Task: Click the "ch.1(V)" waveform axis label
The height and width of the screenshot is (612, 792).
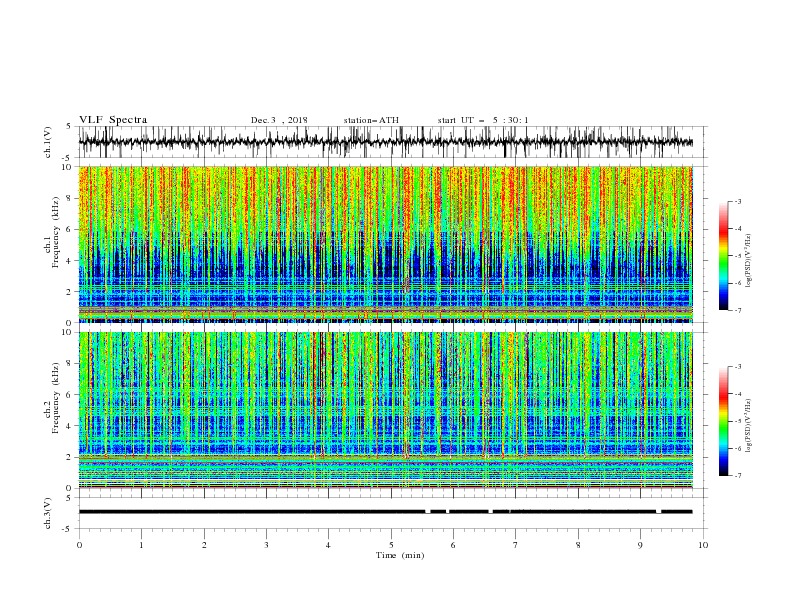Action: tap(48, 142)
